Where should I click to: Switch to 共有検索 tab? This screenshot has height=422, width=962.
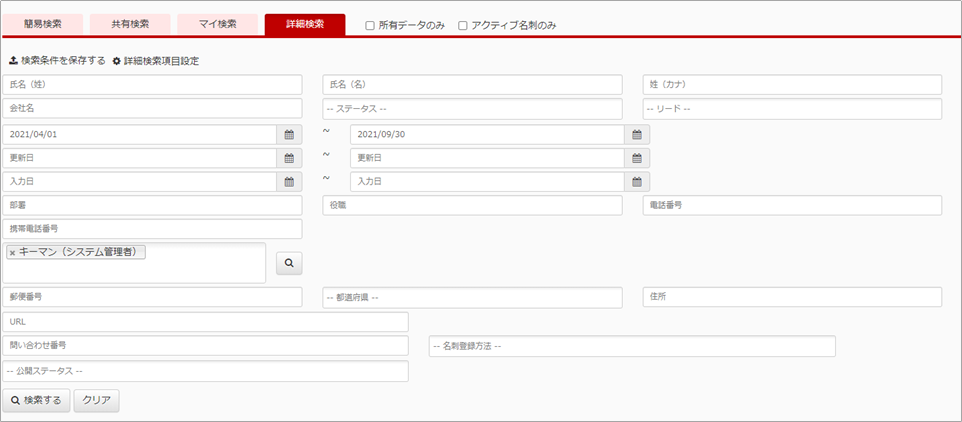click(x=130, y=25)
